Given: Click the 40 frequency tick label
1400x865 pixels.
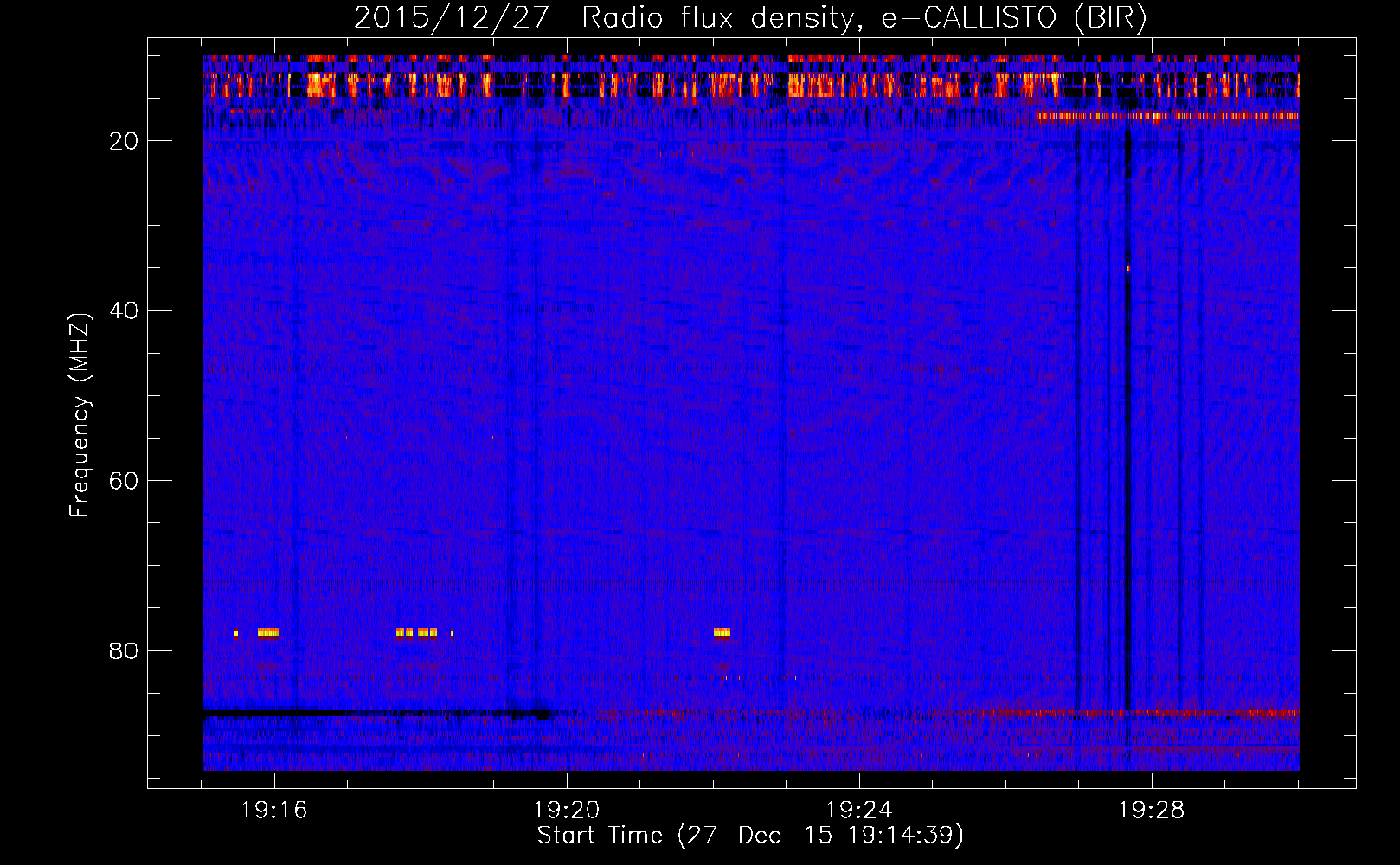Looking at the screenshot, I should tap(125, 311).
